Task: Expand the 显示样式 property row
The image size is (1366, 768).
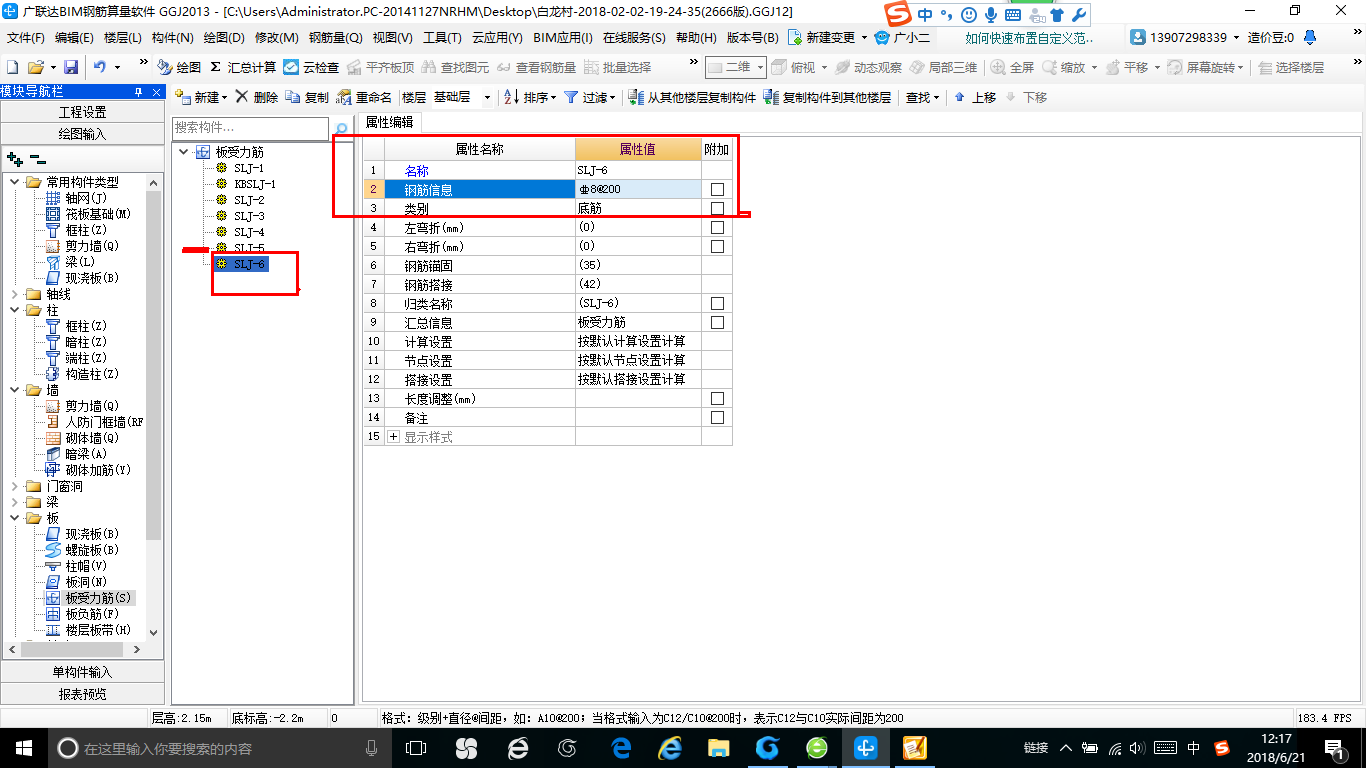Action: pyautogui.click(x=393, y=437)
